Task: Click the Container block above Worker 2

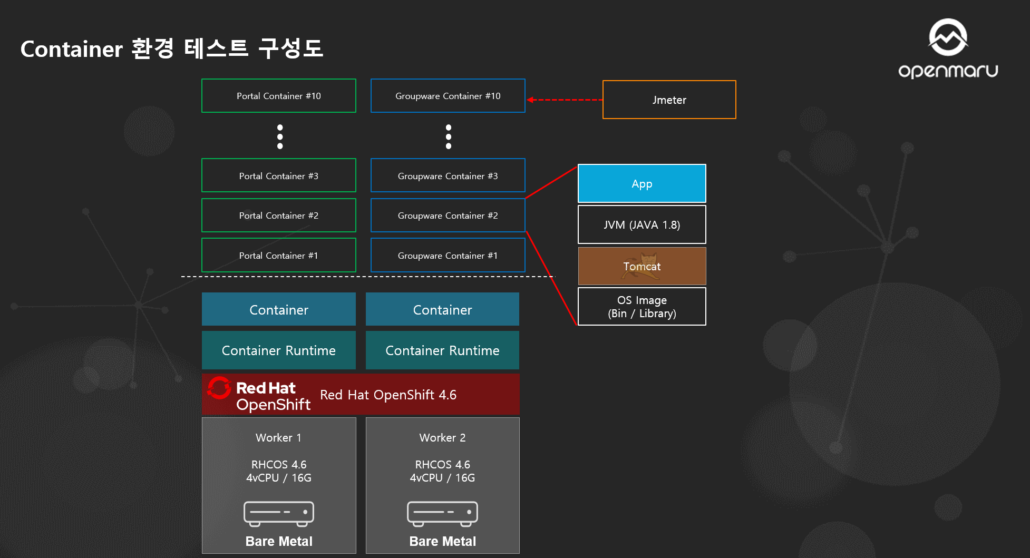Action: click(442, 310)
